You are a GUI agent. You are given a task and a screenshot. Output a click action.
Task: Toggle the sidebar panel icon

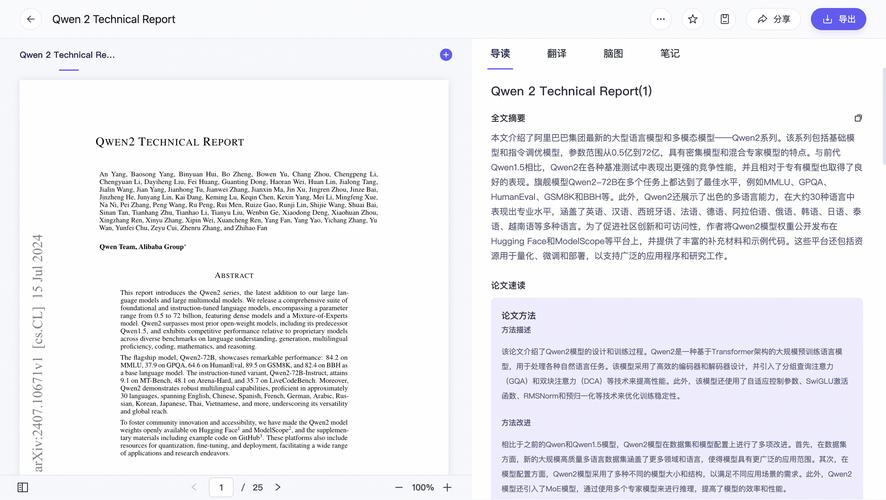(x=23, y=487)
